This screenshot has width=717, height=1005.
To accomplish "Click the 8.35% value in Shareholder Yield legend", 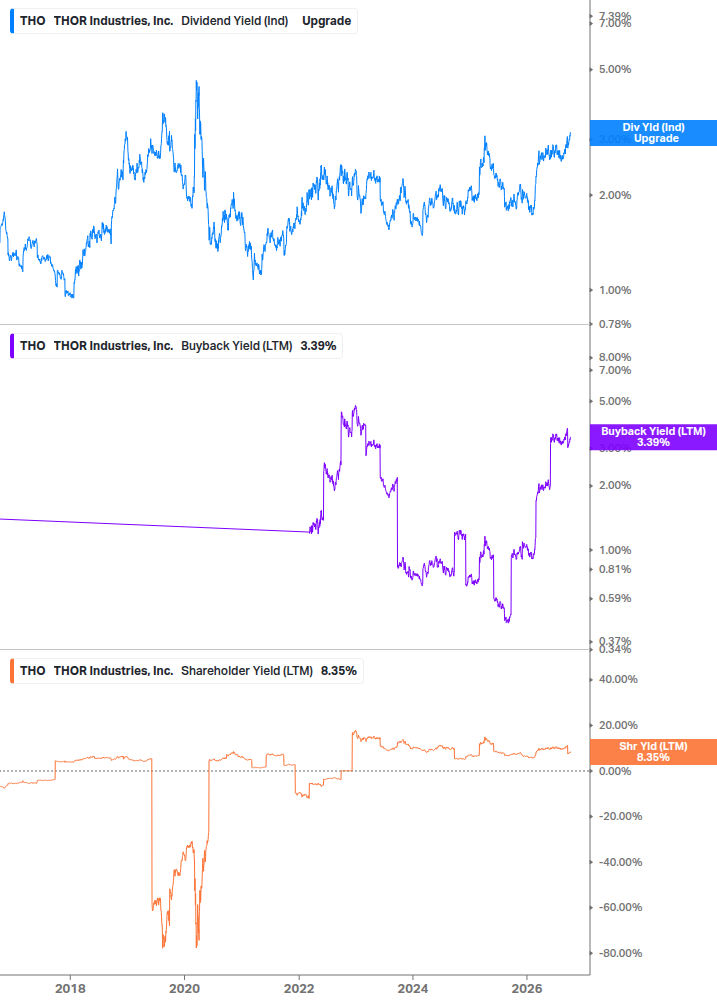I will pyautogui.click(x=339, y=671).
